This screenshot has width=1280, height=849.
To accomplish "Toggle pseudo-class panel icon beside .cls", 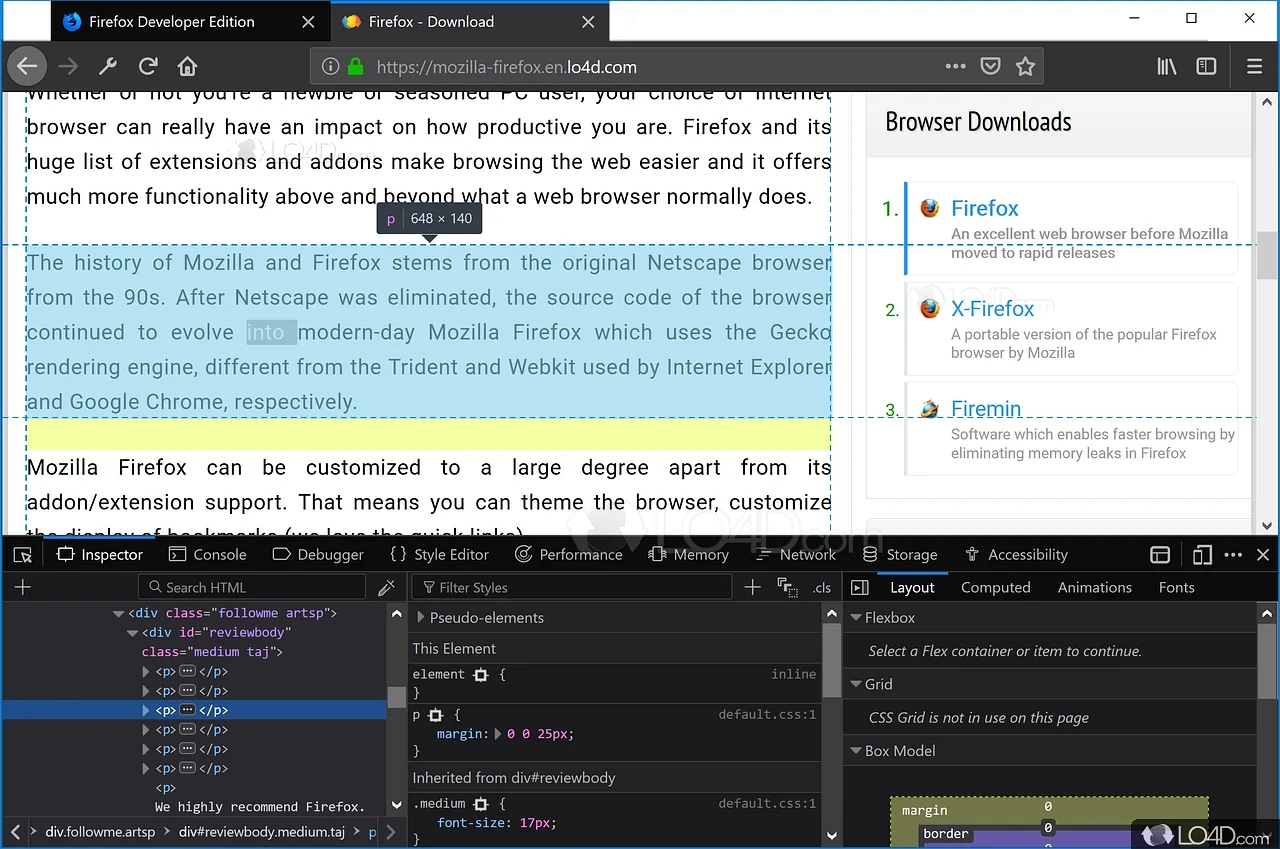I will pyautogui.click(x=787, y=588).
